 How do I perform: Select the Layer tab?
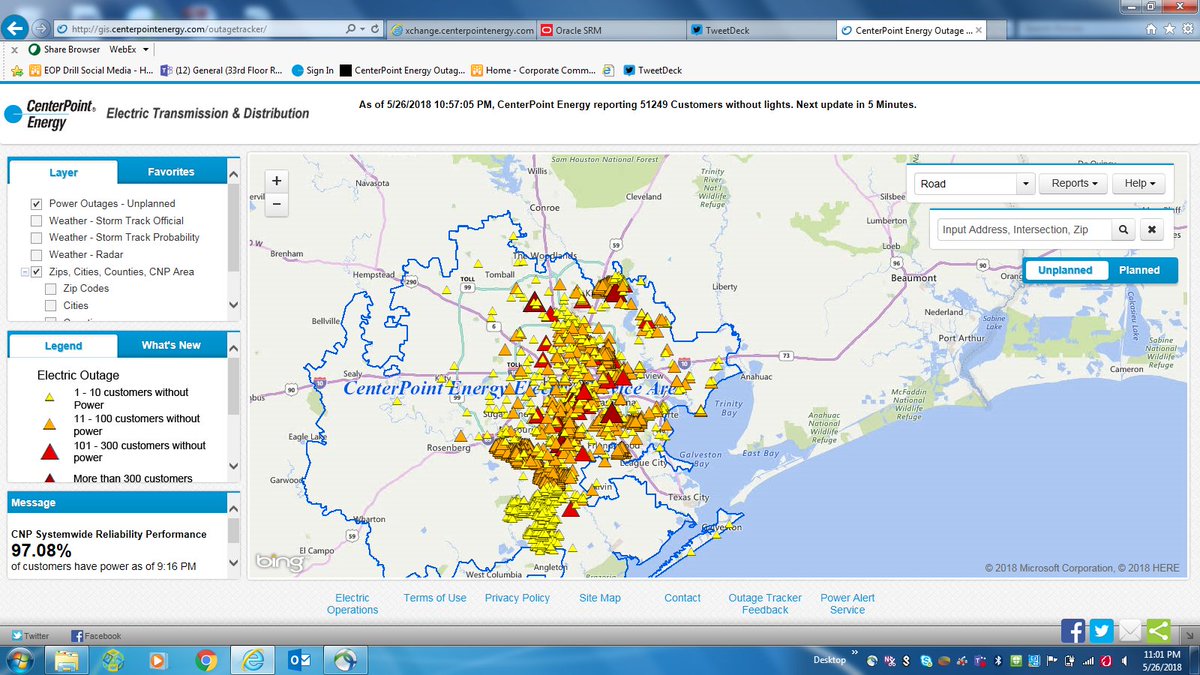coord(63,172)
